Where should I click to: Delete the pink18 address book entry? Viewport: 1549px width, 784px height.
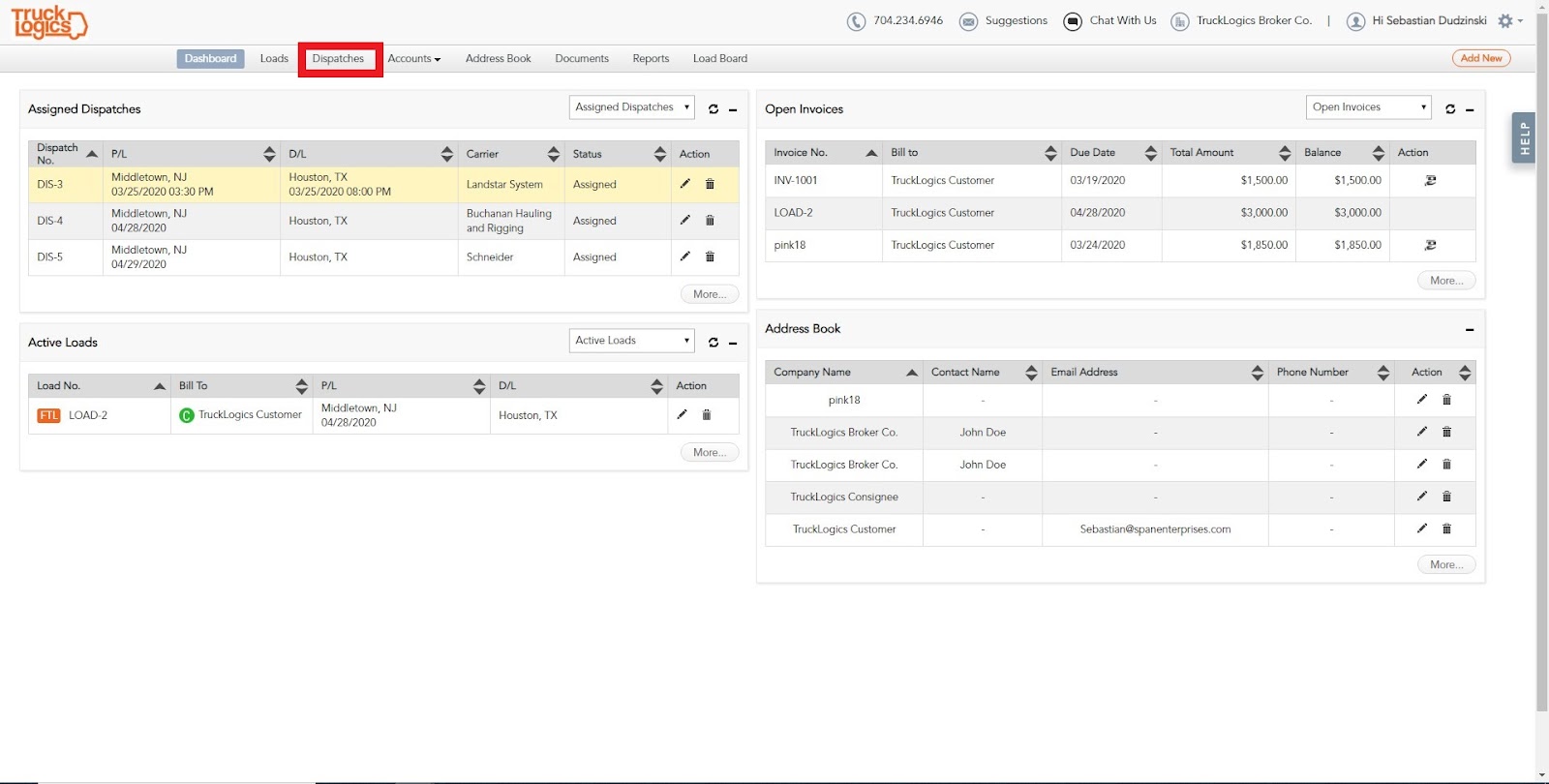[1446, 400]
